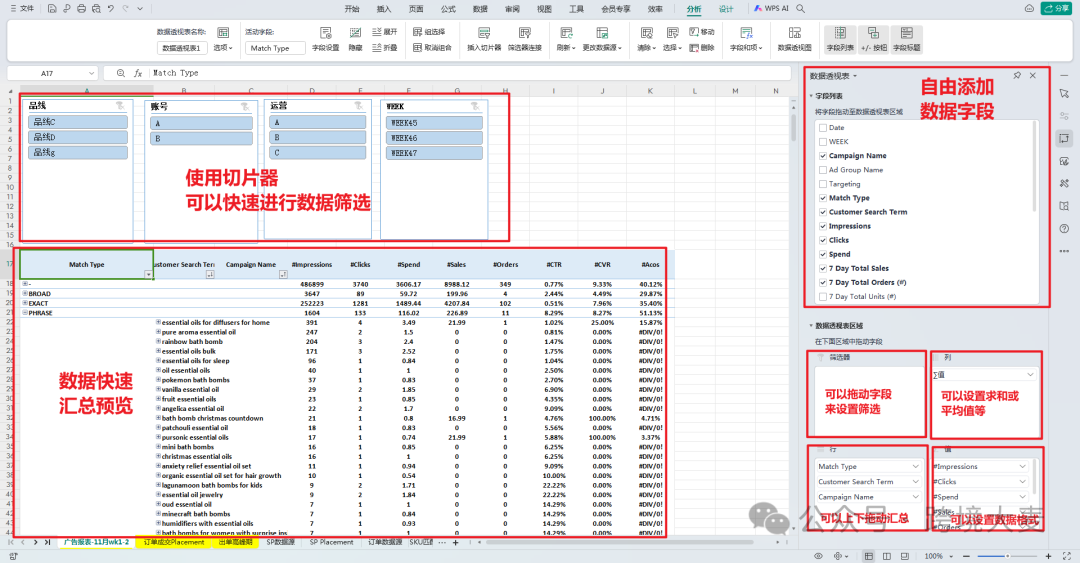The width and height of the screenshot is (1080, 563).
Task: Click the zoom slider in status bar
Action: point(1006,555)
